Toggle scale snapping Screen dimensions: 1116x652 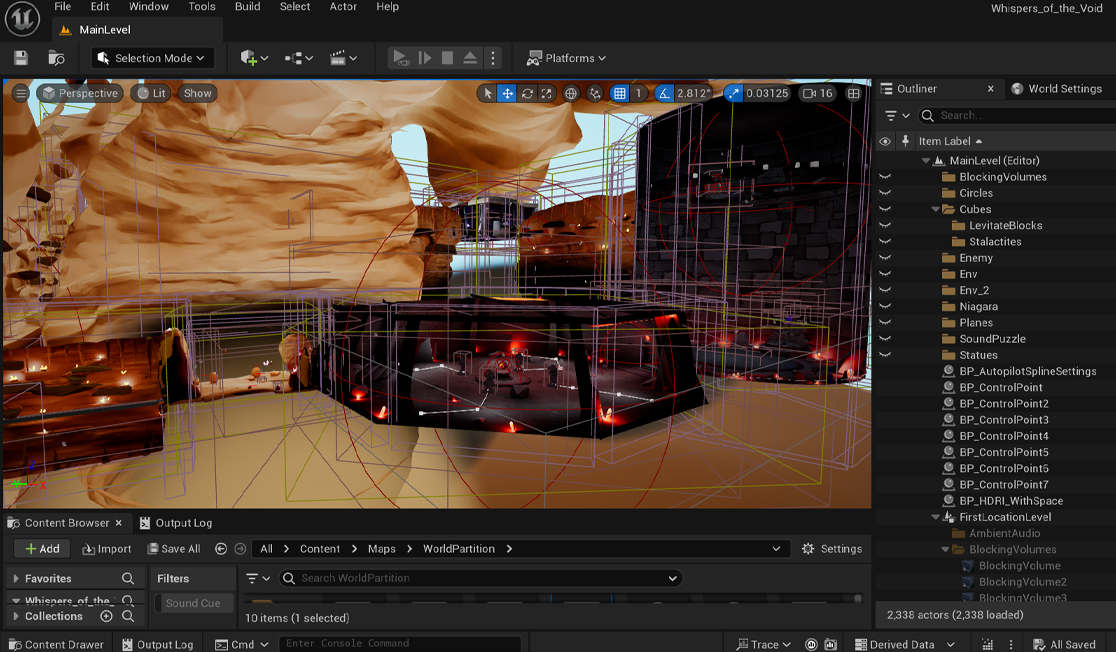tap(734, 93)
